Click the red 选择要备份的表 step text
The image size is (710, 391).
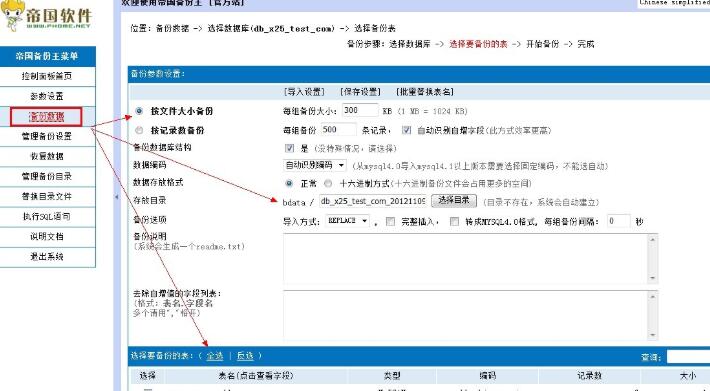pyautogui.click(x=478, y=44)
